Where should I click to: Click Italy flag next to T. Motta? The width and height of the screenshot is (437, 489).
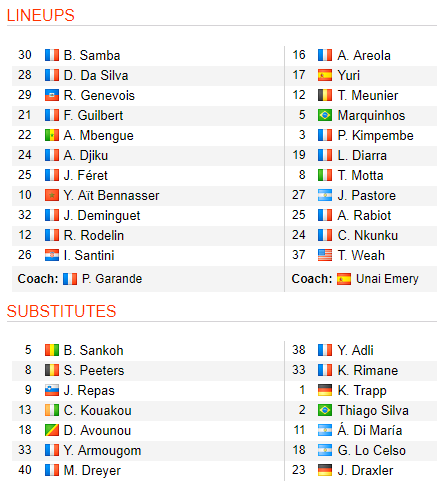point(325,175)
